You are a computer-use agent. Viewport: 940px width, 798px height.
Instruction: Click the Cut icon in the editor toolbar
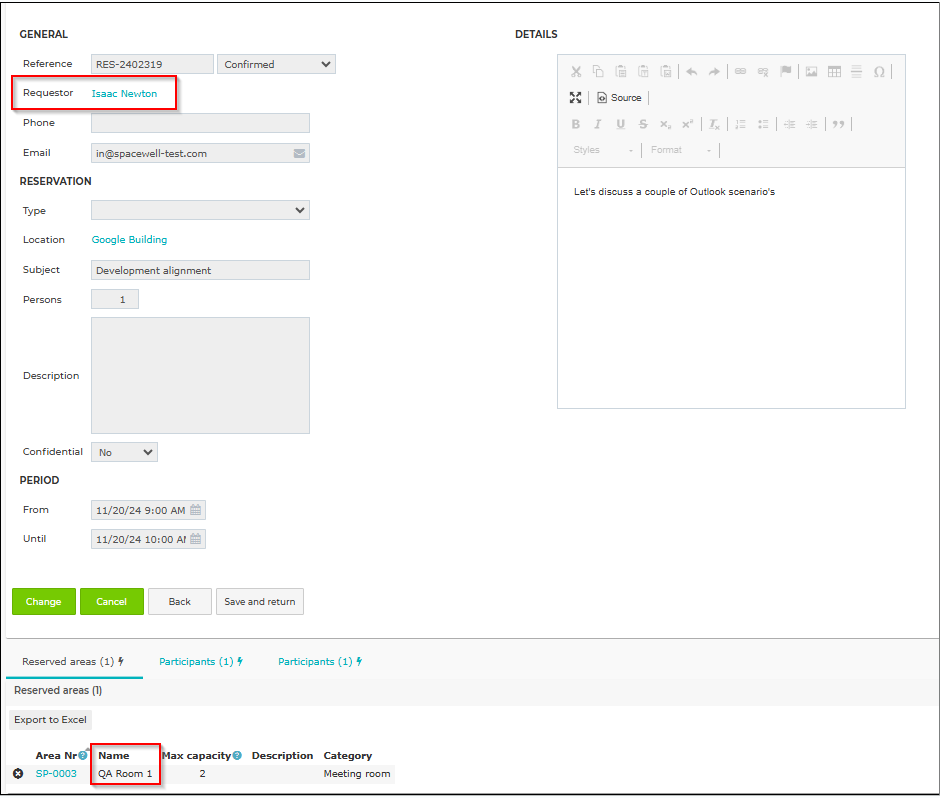(x=576, y=72)
